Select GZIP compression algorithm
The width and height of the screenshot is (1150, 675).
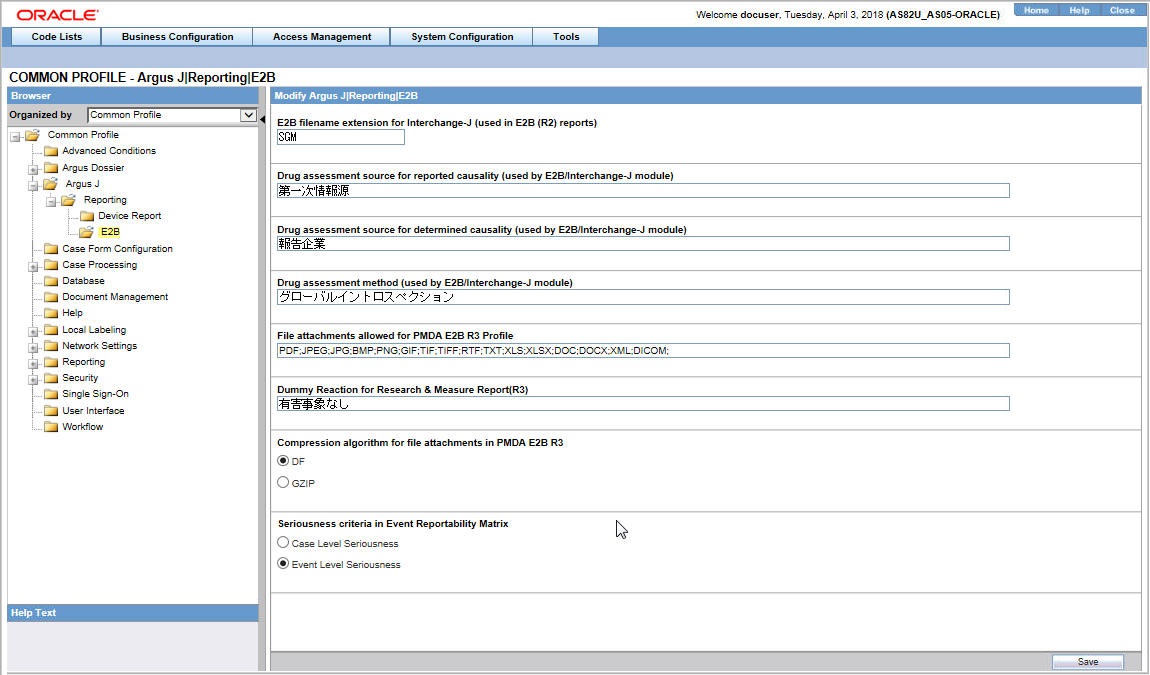click(283, 483)
